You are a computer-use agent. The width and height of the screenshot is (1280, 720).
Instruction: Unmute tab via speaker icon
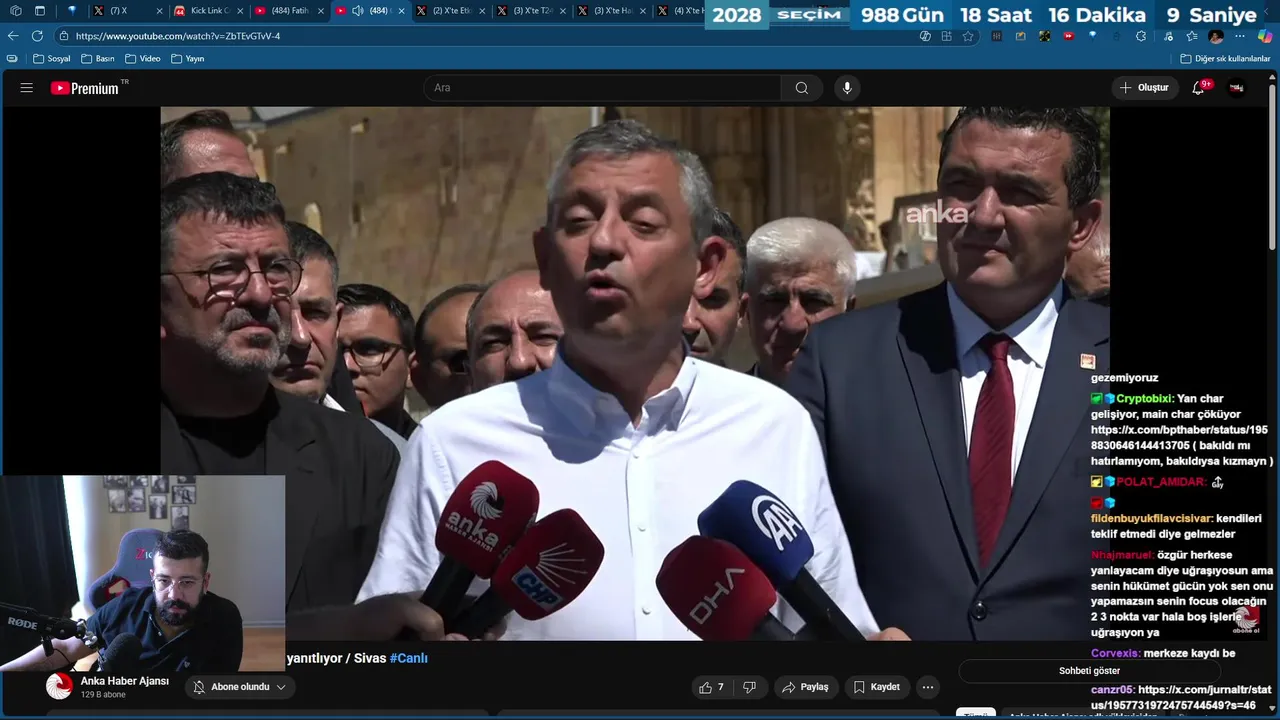pos(358,11)
